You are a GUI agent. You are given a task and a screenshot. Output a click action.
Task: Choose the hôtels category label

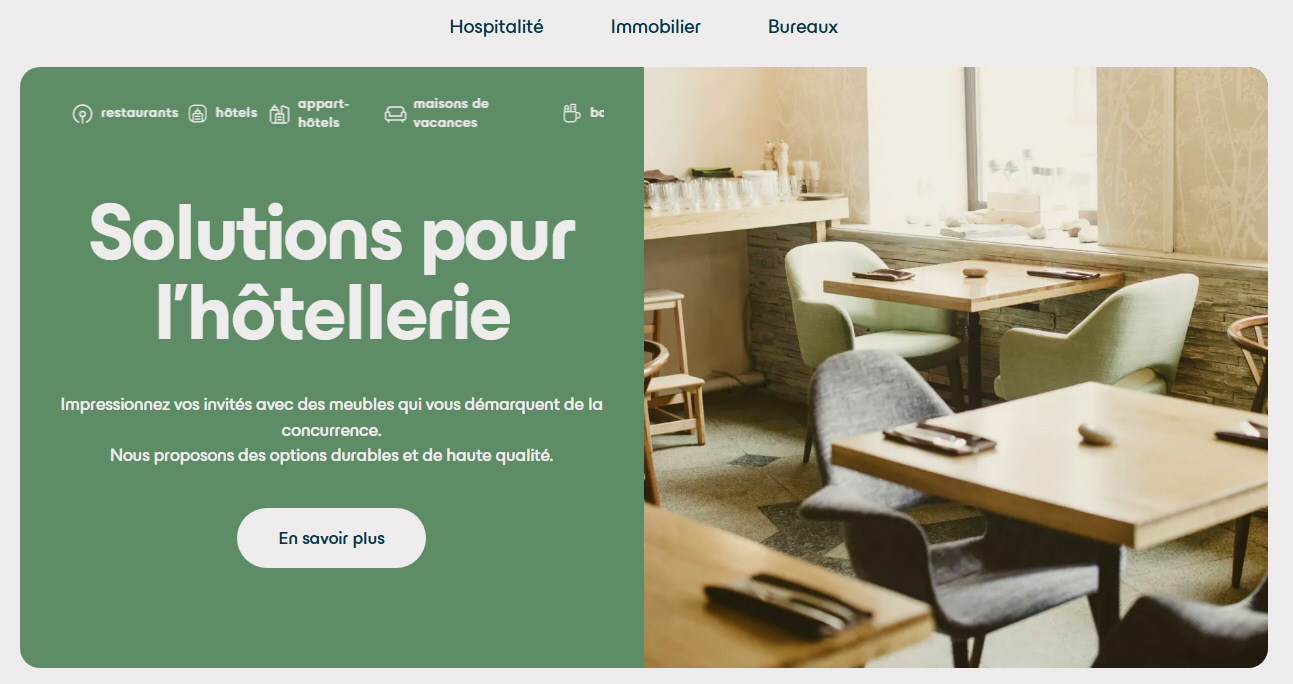(x=236, y=113)
